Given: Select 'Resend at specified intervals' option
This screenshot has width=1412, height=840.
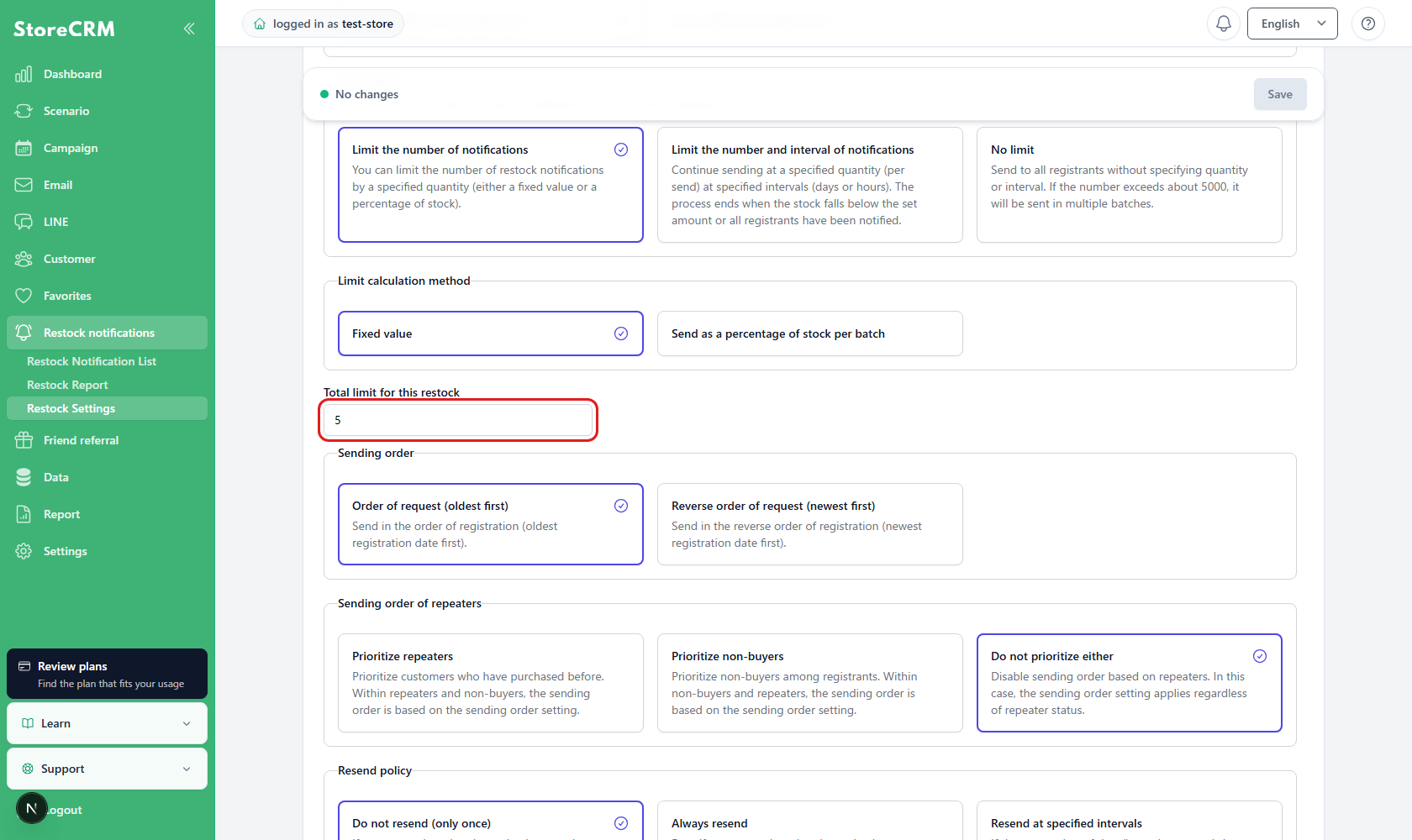Looking at the screenshot, I should click(1130, 821).
